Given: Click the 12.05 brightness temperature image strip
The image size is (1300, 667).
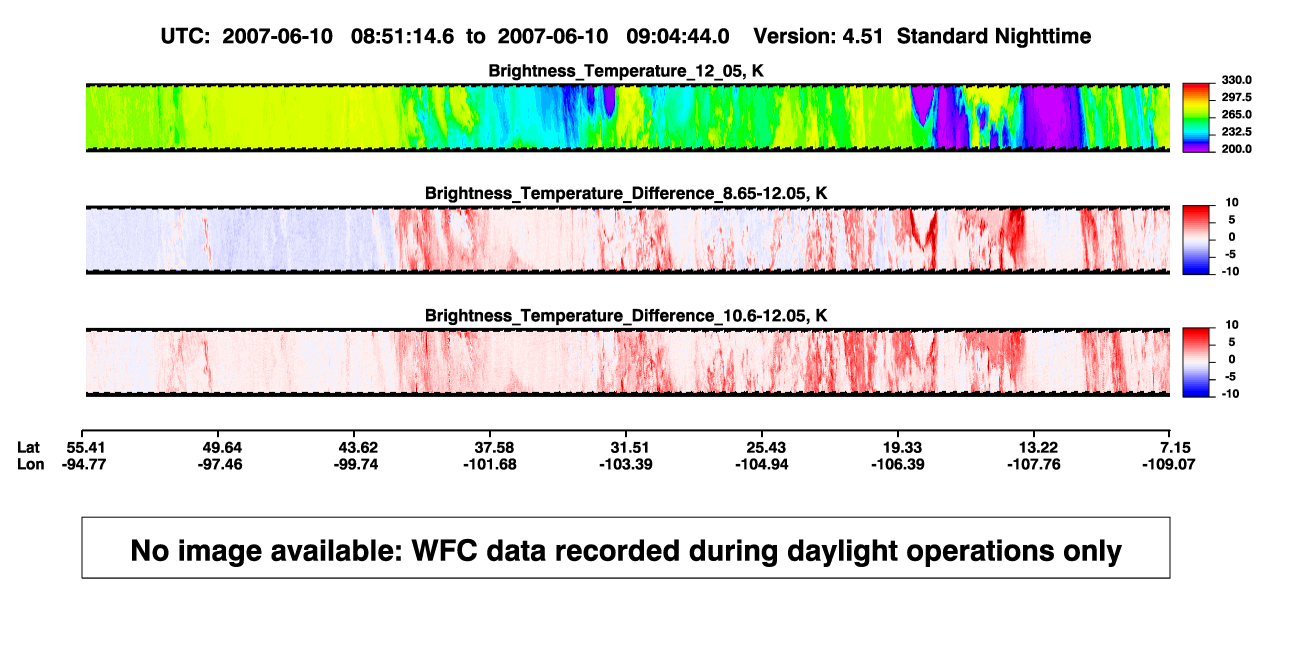Looking at the screenshot, I should [626, 118].
